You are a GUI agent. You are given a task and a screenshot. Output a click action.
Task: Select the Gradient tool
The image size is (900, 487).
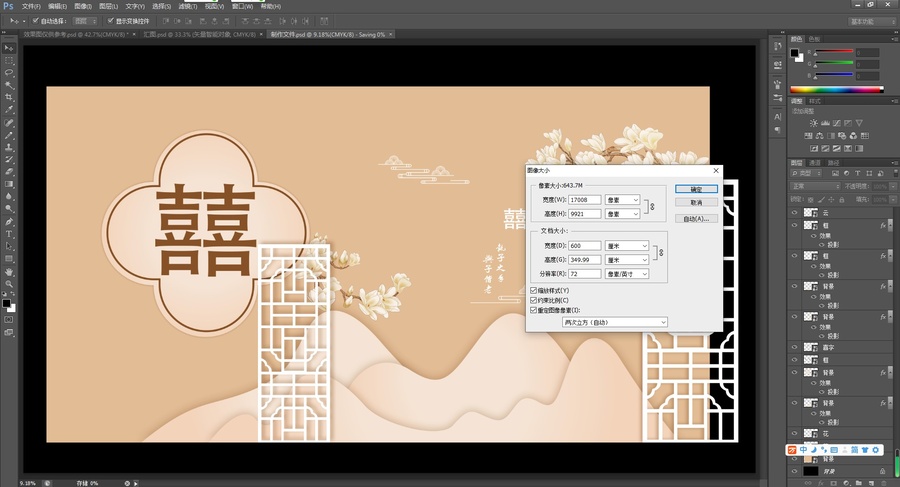pyautogui.click(x=9, y=184)
